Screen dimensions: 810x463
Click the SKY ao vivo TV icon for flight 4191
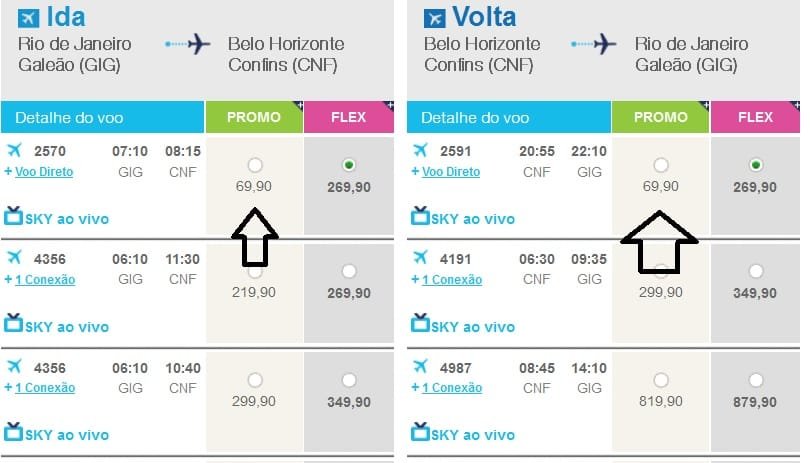pos(420,323)
